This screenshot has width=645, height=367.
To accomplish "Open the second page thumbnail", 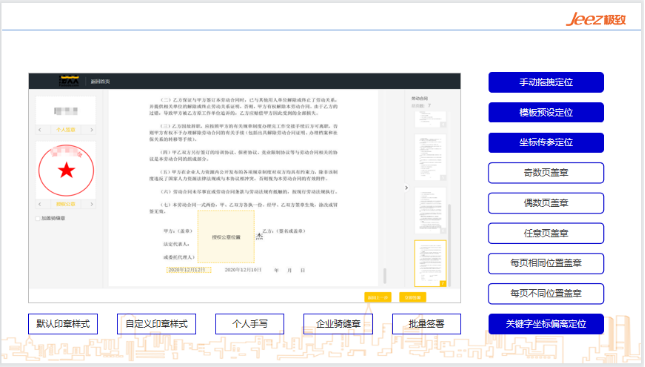I will (x=430, y=157).
